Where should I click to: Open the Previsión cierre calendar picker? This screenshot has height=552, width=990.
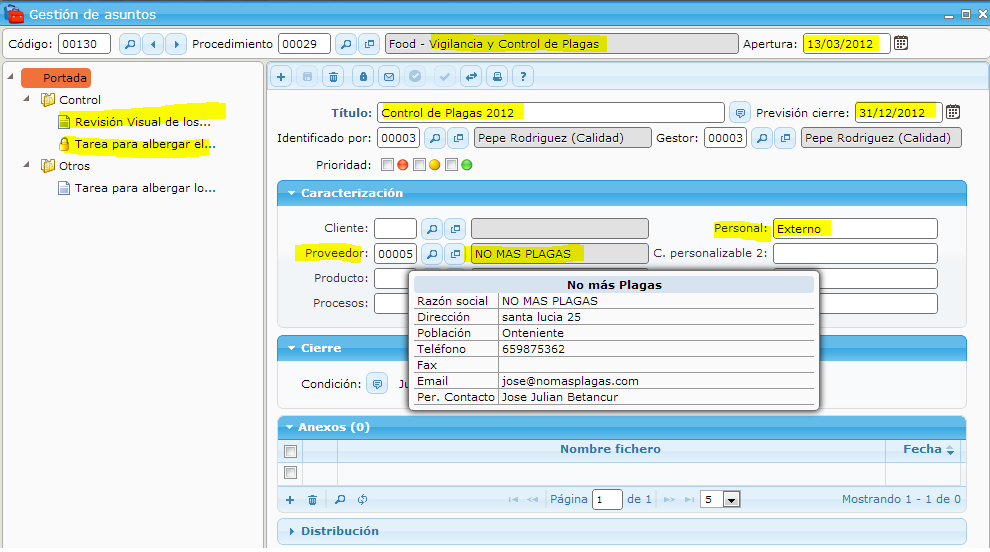tap(953, 112)
